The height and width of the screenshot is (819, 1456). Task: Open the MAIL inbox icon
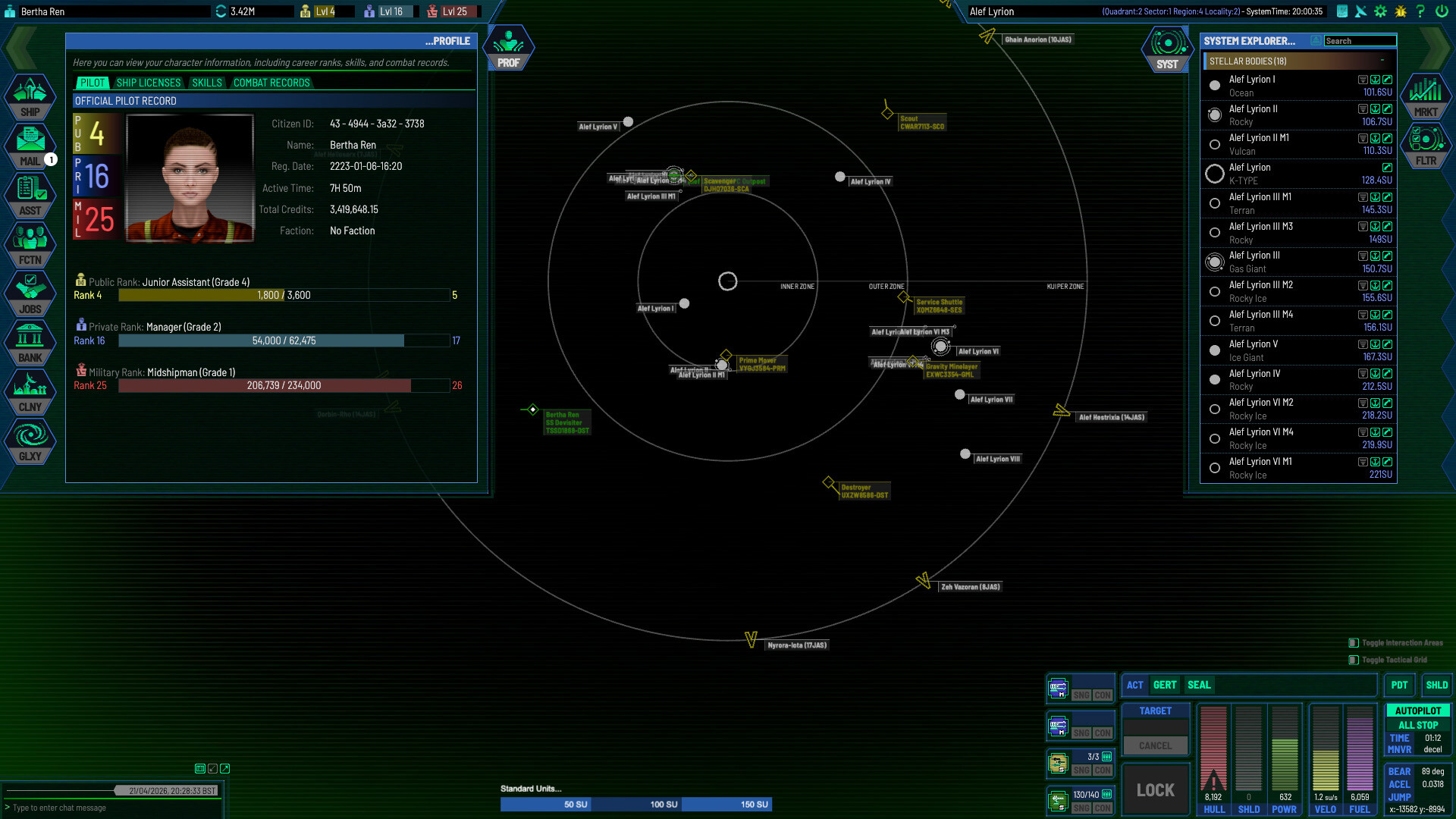[x=30, y=146]
